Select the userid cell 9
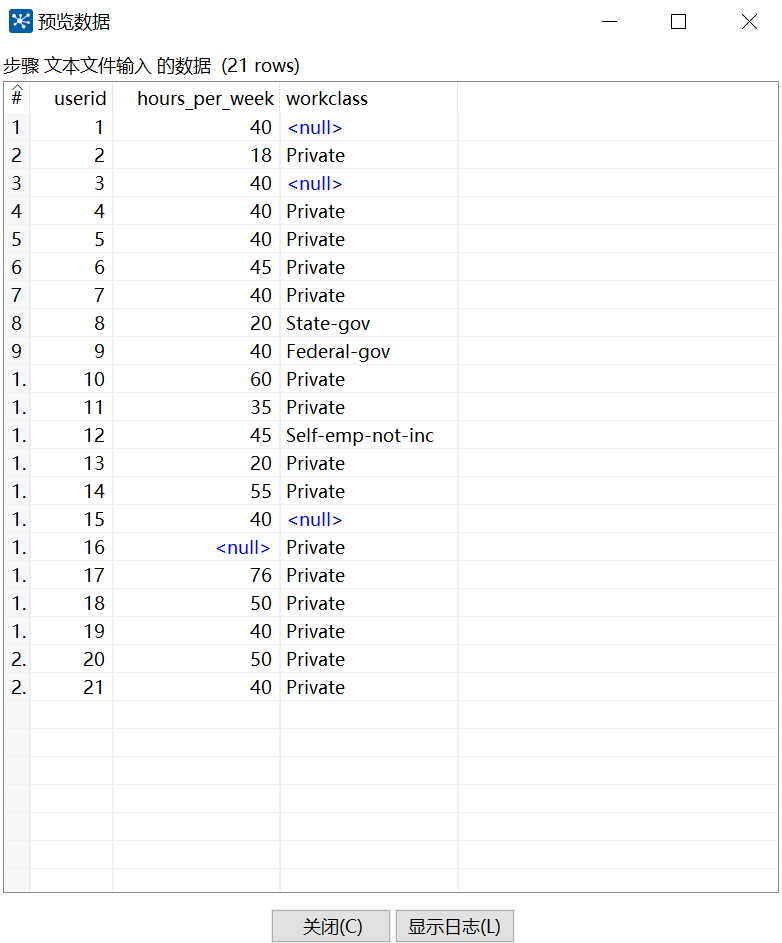This screenshot has height=943, width=782. (x=72, y=351)
